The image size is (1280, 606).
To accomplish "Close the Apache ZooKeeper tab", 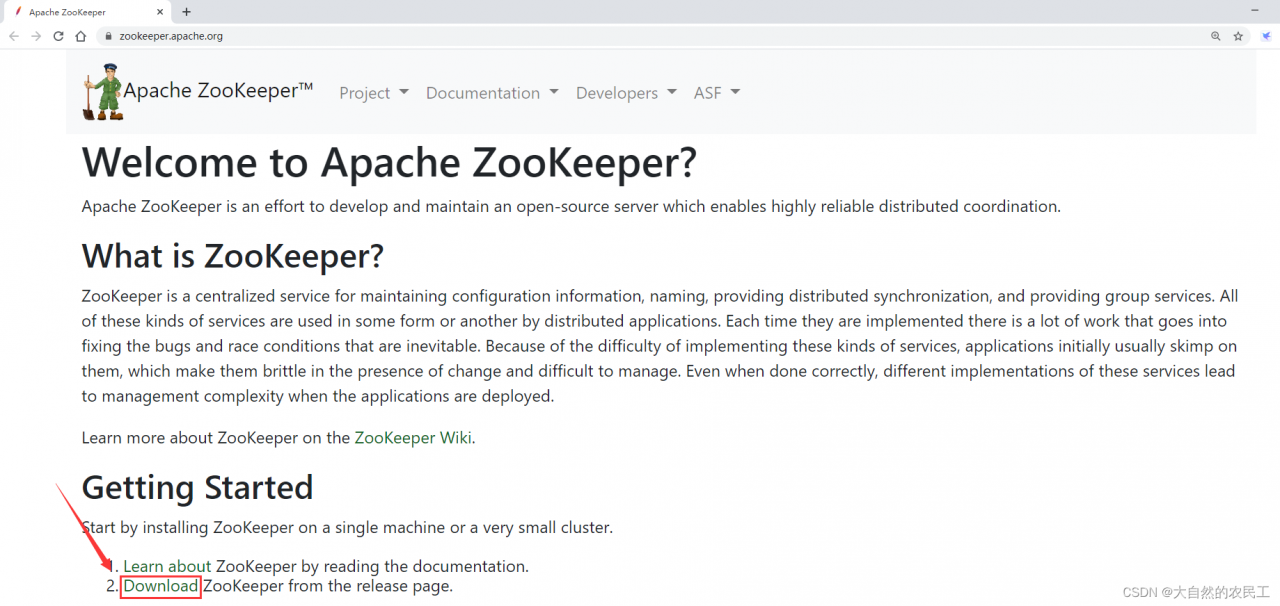I will click(x=159, y=12).
